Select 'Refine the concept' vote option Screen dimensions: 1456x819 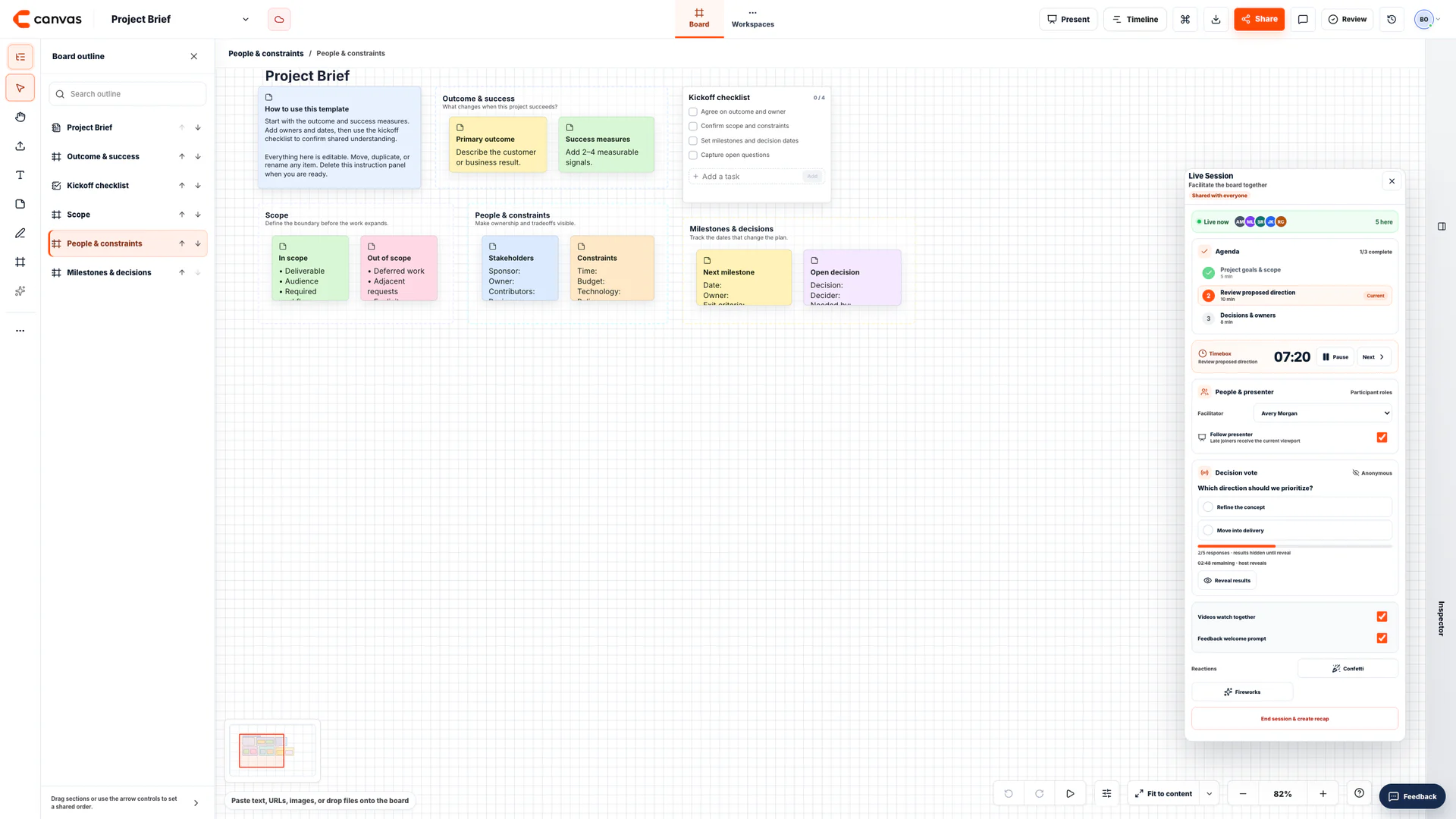pos(1294,507)
